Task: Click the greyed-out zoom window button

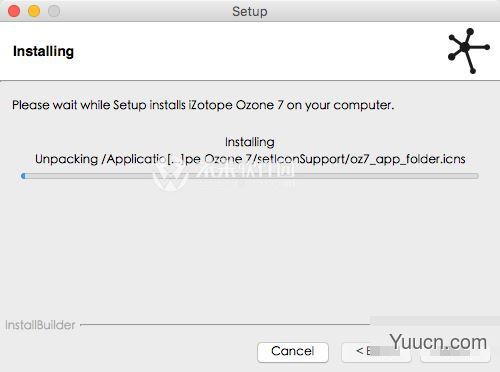Action: [x=54, y=11]
